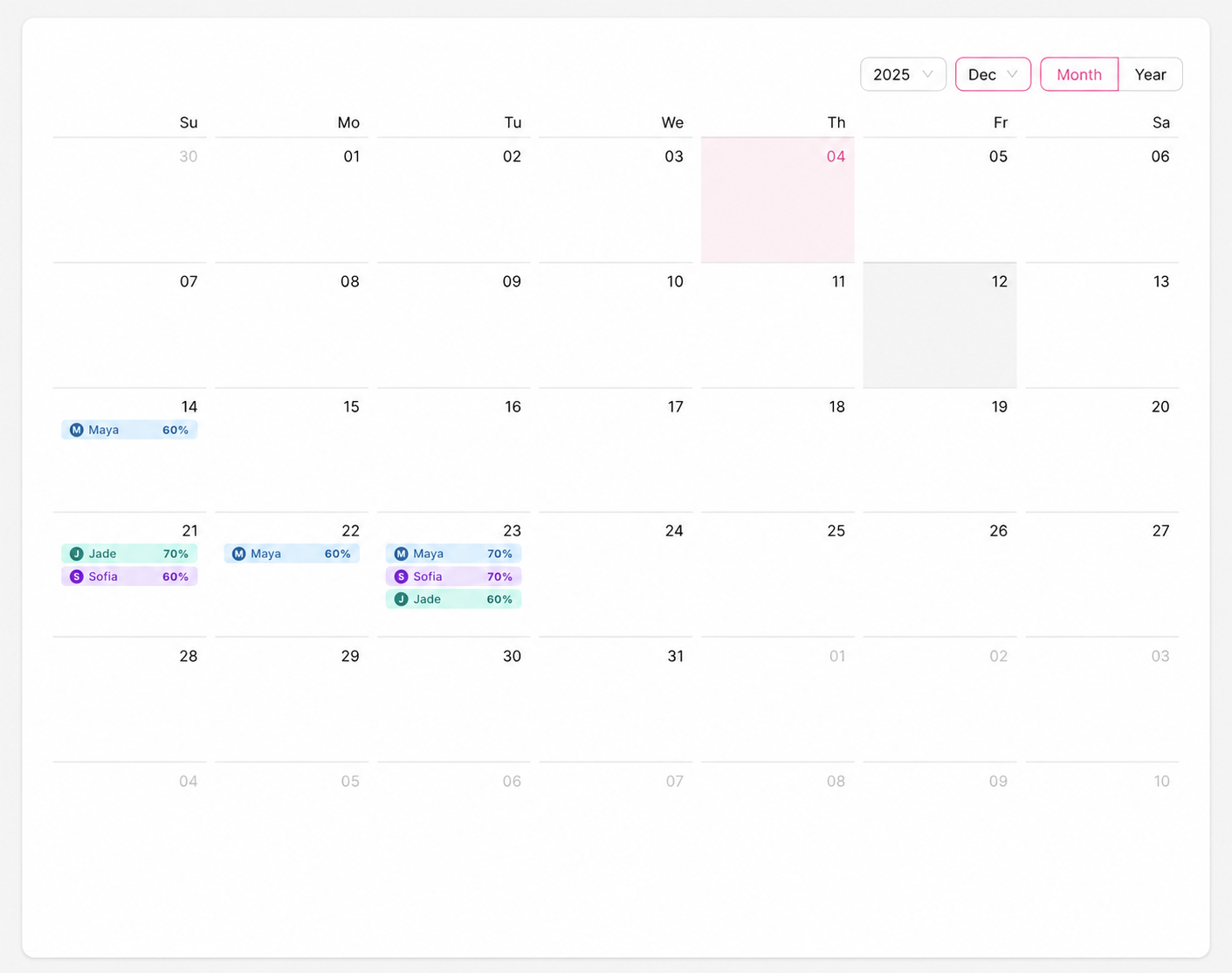1232x973 pixels.
Task: Select date 13 in the calendar
Action: [x=1102, y=325]
